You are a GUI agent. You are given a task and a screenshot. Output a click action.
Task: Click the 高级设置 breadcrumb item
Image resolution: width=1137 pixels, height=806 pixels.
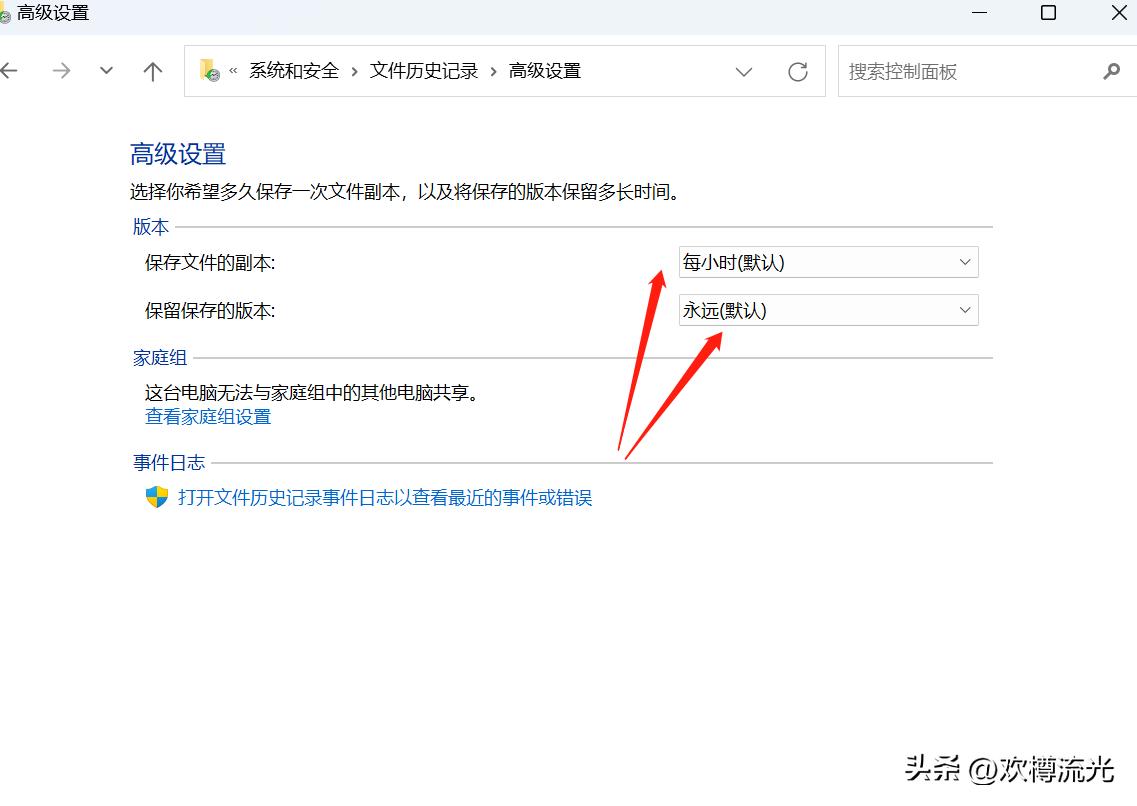(544, 70)
